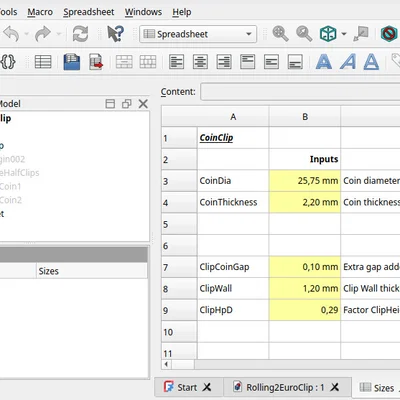400x400 pixels.
Task: Close the Start tab
Action: [x=207, y=387]
